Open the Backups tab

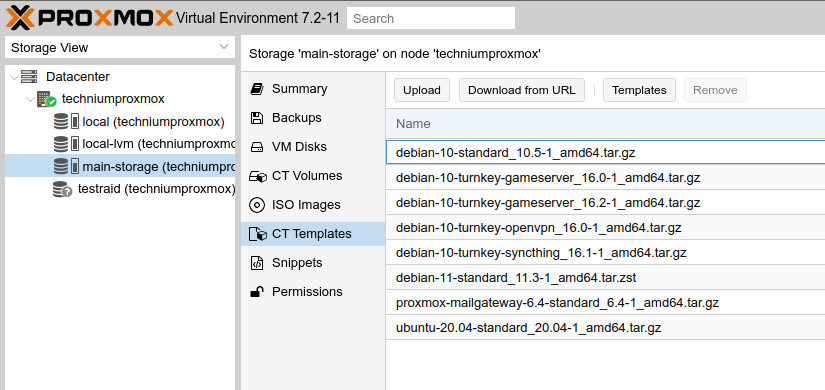(x=313, y=118)
